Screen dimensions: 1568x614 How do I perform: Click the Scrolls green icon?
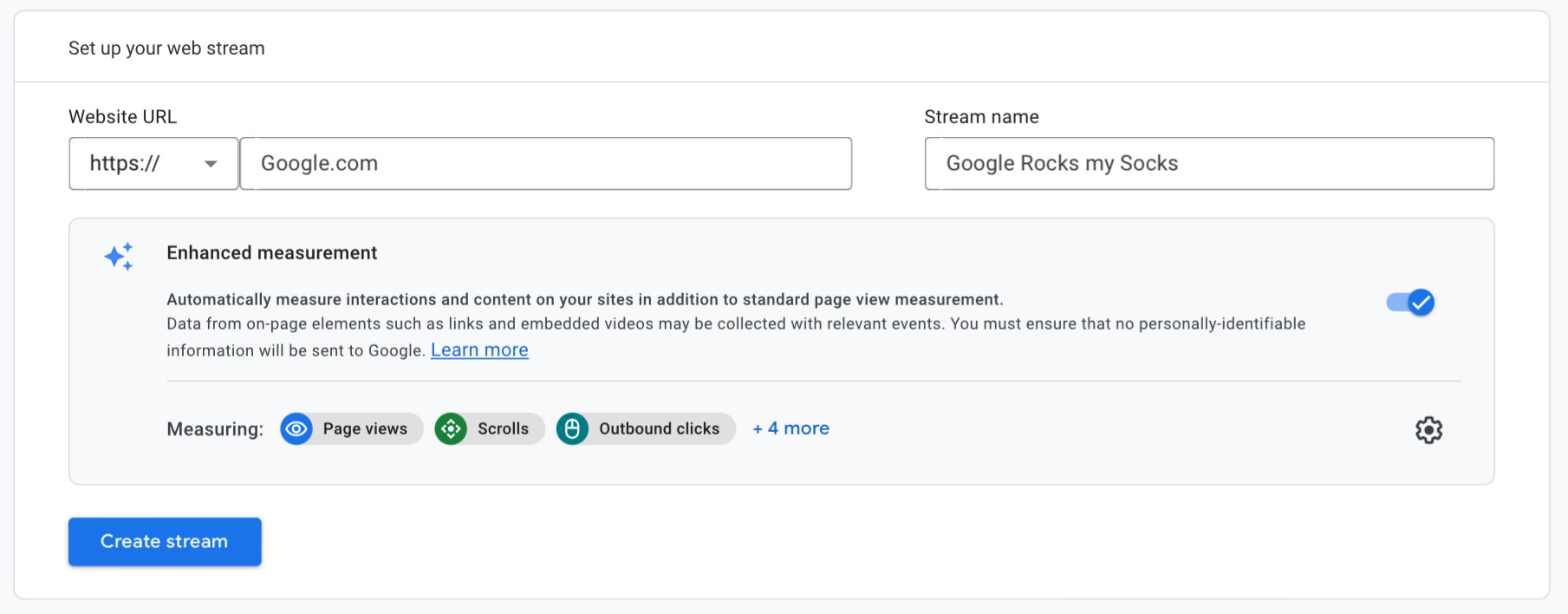pyautogui.click(x=451, y=428)
